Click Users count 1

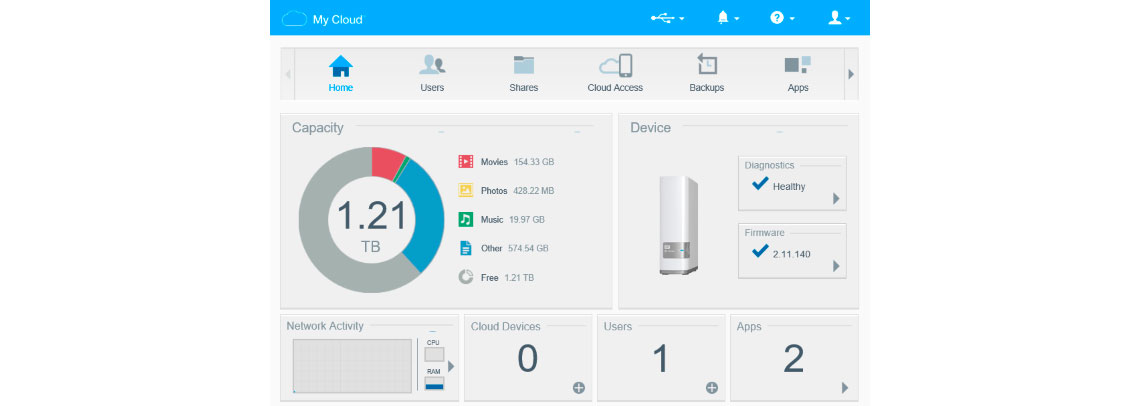(661, 359)
